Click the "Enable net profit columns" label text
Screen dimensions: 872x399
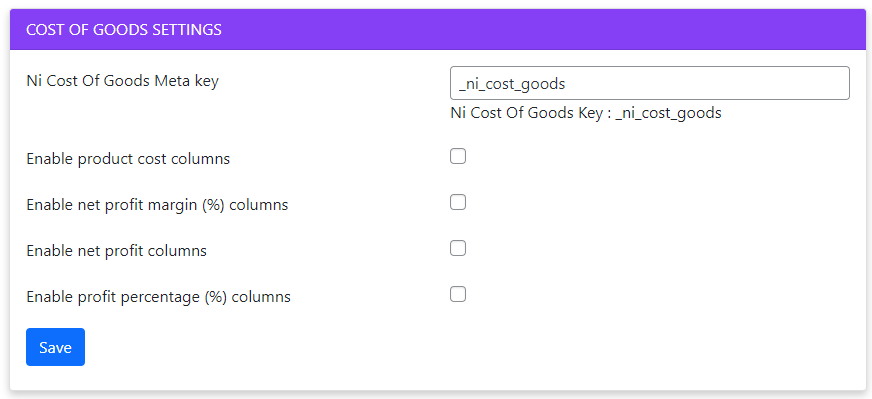(116, 251)
